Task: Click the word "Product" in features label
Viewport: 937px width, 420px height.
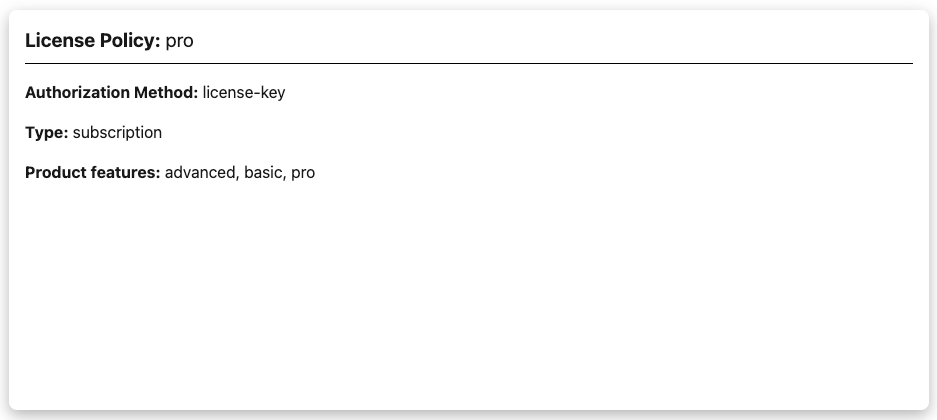Action: coord(56,173)
